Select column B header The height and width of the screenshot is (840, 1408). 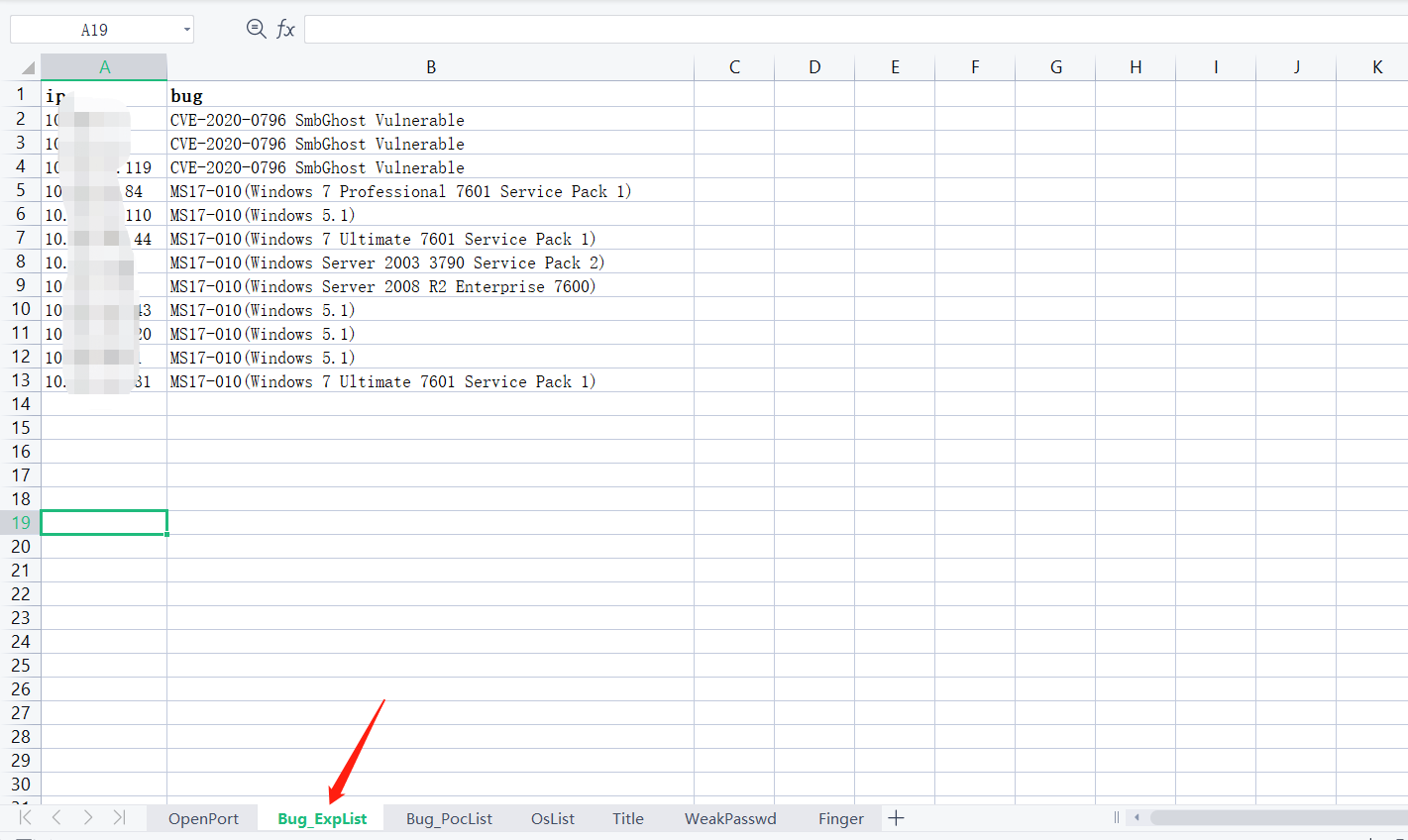click(431, 67)
